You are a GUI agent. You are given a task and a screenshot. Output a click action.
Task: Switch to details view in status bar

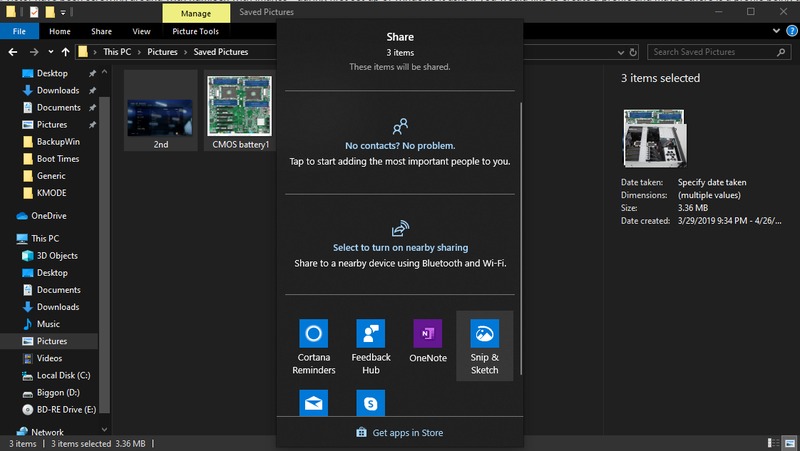point(774,443)
